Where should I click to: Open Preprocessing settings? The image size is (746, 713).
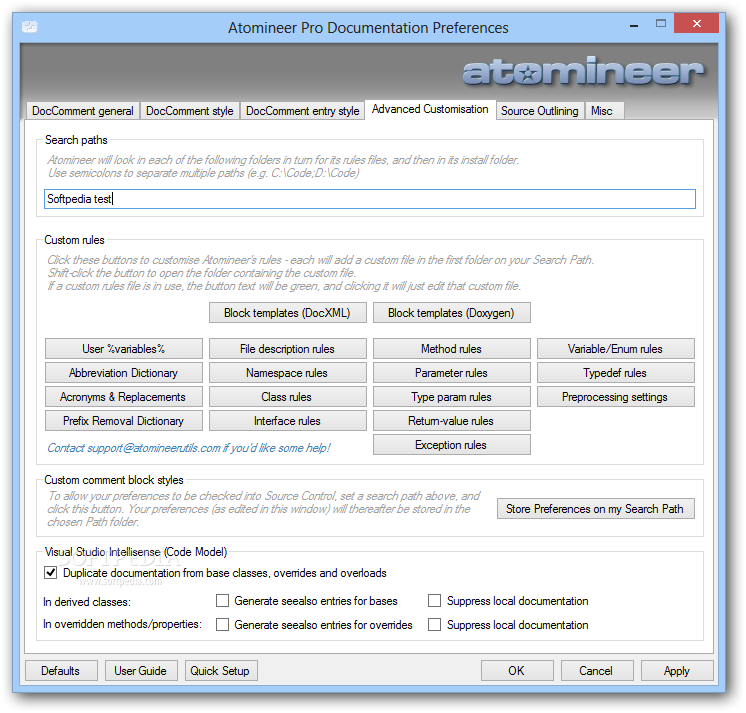[x=616, y=397]
